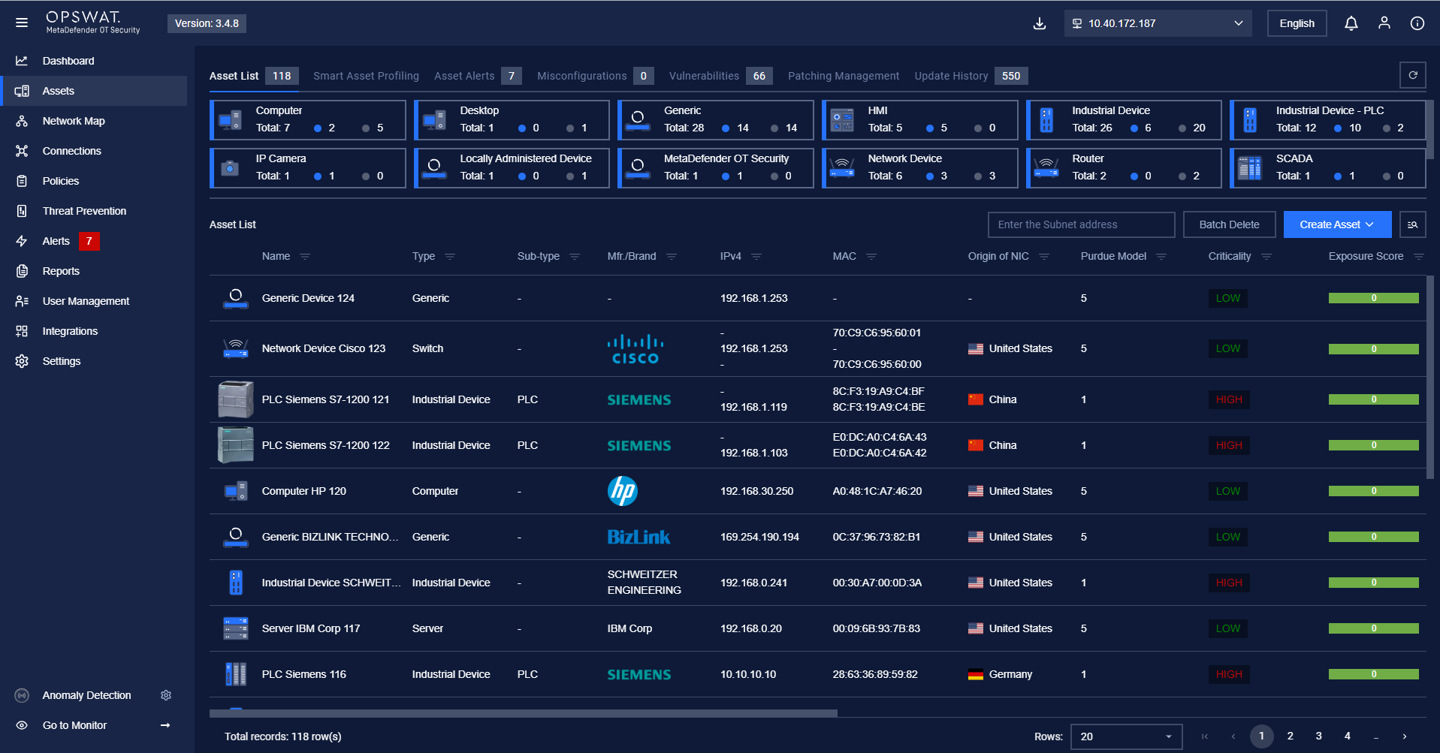Switch to Patching Management tab
This screenshot has height=753, width=1440.
843,76
